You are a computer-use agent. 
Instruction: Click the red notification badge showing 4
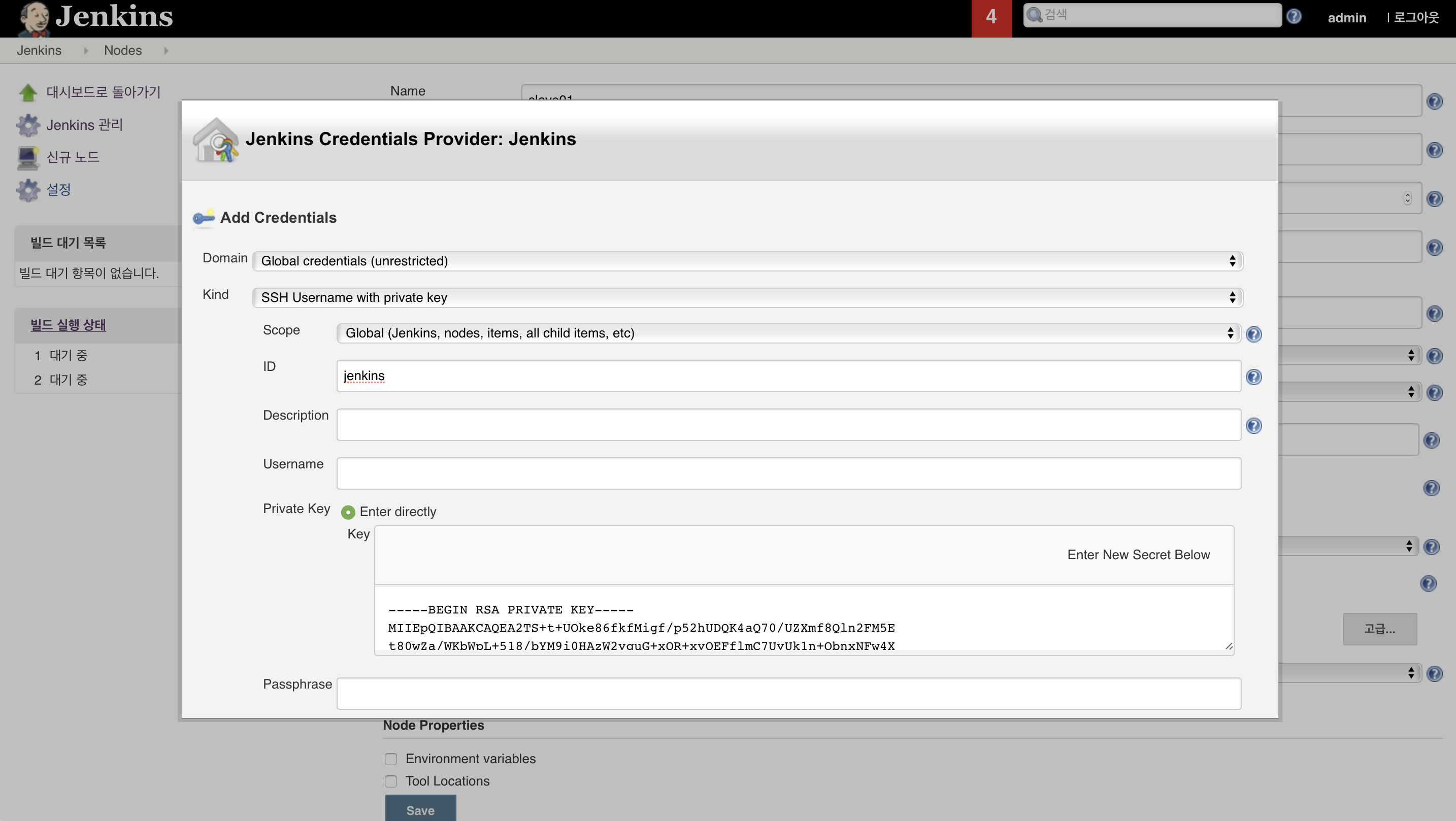(991, 17)
